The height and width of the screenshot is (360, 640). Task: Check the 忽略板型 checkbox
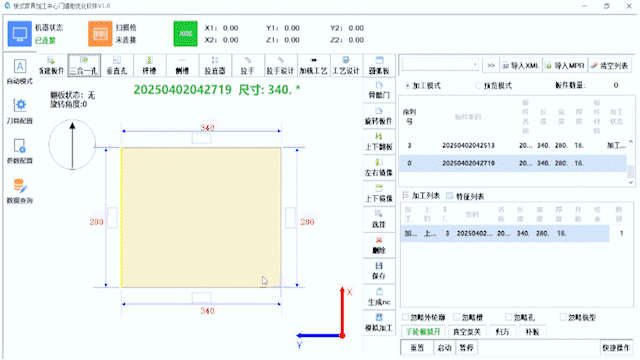coord(563,317)
